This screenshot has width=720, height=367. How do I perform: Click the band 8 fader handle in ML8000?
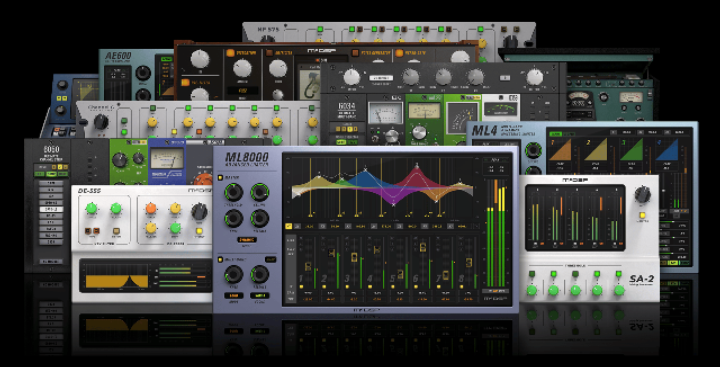468,262
